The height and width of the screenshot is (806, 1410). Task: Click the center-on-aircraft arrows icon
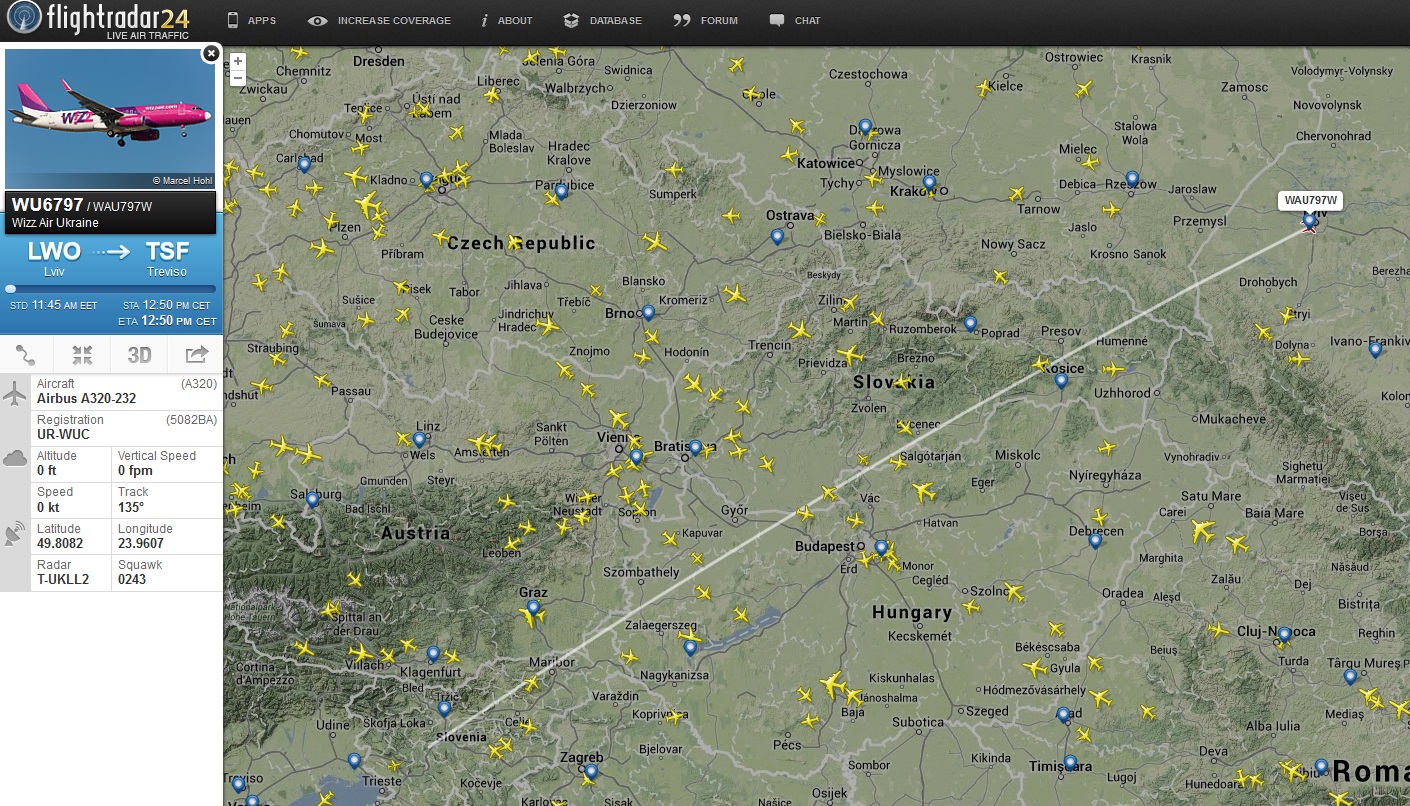83,354
